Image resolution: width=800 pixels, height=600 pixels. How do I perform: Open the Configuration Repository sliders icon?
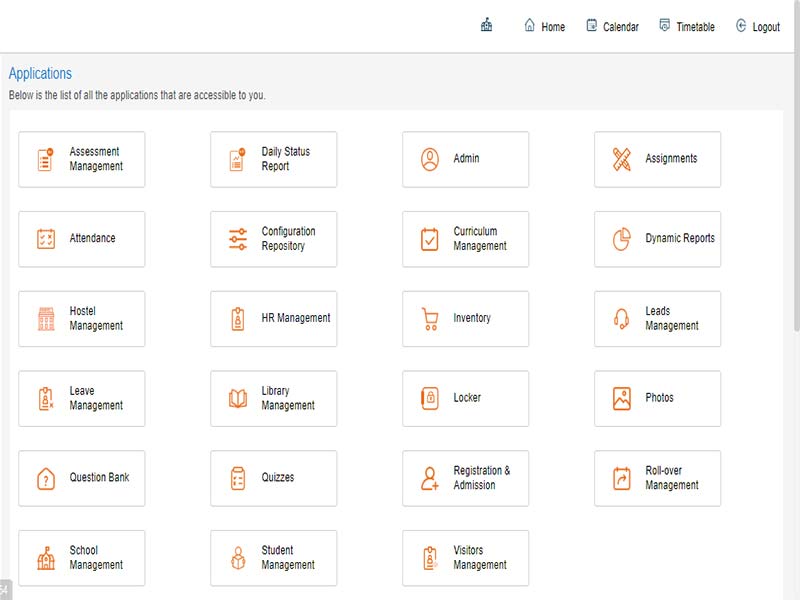click(x=237, y=239)
